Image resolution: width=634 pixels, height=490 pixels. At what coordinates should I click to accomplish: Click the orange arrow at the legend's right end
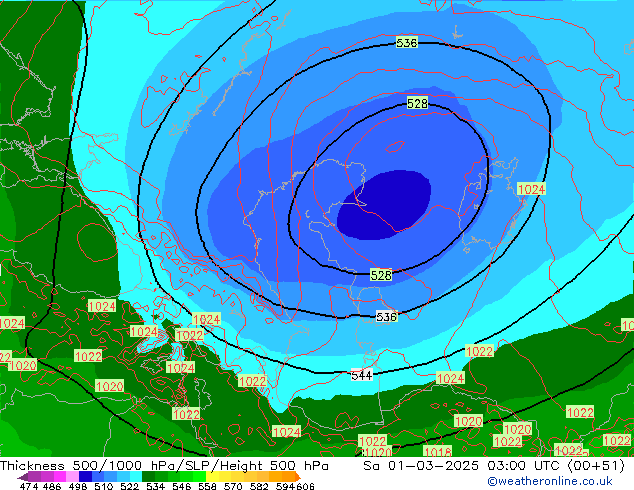pos(298,477)
